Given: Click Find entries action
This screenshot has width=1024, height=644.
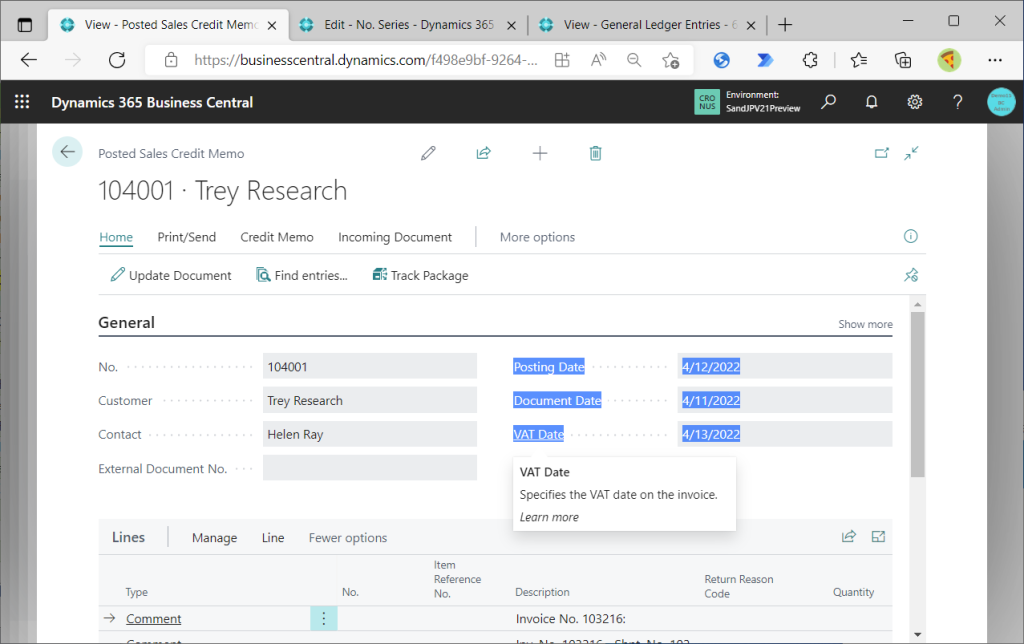Looking at the screenshot, I should pyautogui.click(x=302, y=275).
